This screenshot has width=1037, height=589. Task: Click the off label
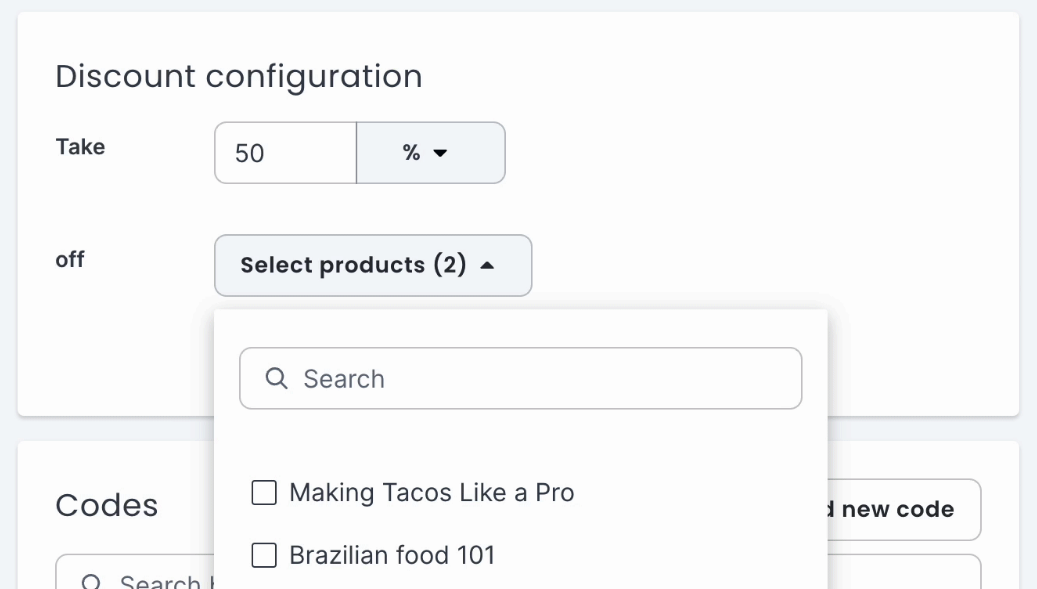coord(70,260)
